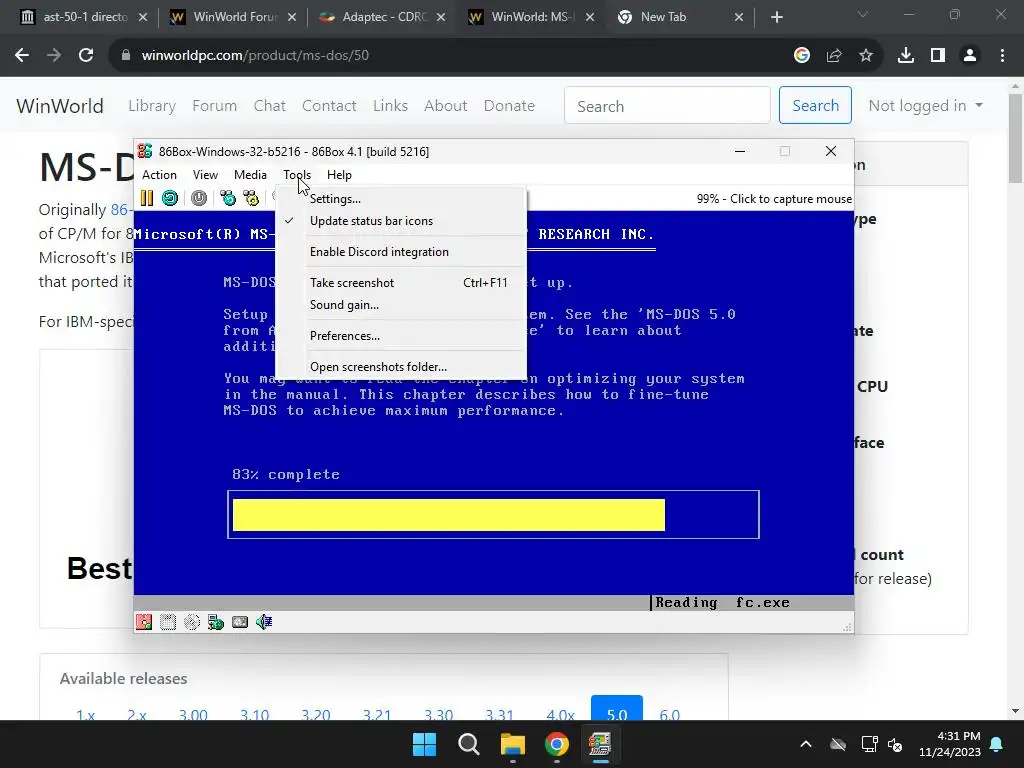Open the Donate nav link
Image resolution: width=1024 pixels, height=768 pixels.
pyautogui.click(x=509, y=106)
